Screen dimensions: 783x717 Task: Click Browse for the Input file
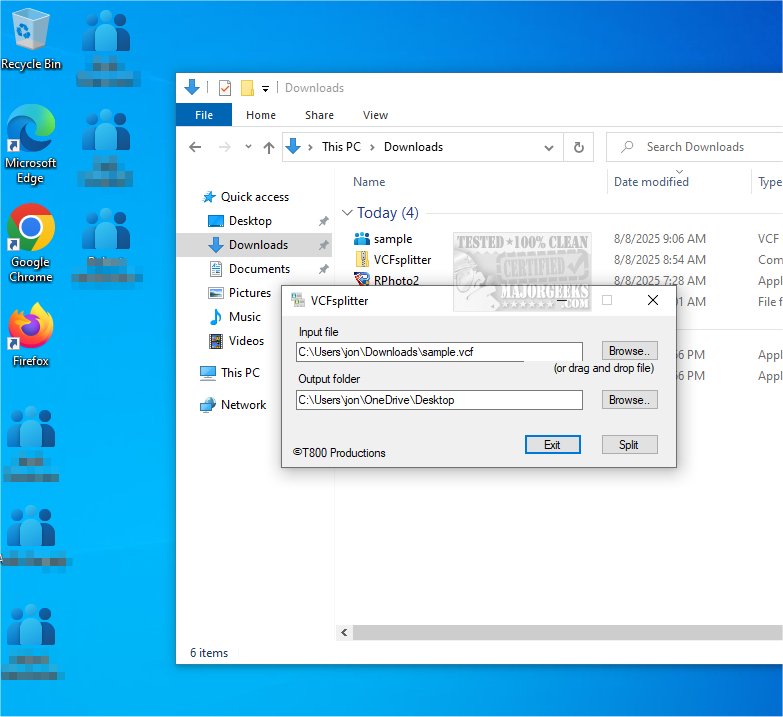coord(629,351)
